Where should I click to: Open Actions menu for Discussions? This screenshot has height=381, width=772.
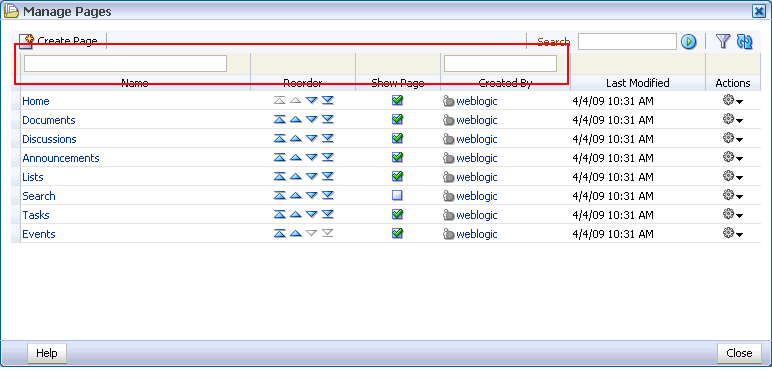pyautogui.click(x=733, y=139)
